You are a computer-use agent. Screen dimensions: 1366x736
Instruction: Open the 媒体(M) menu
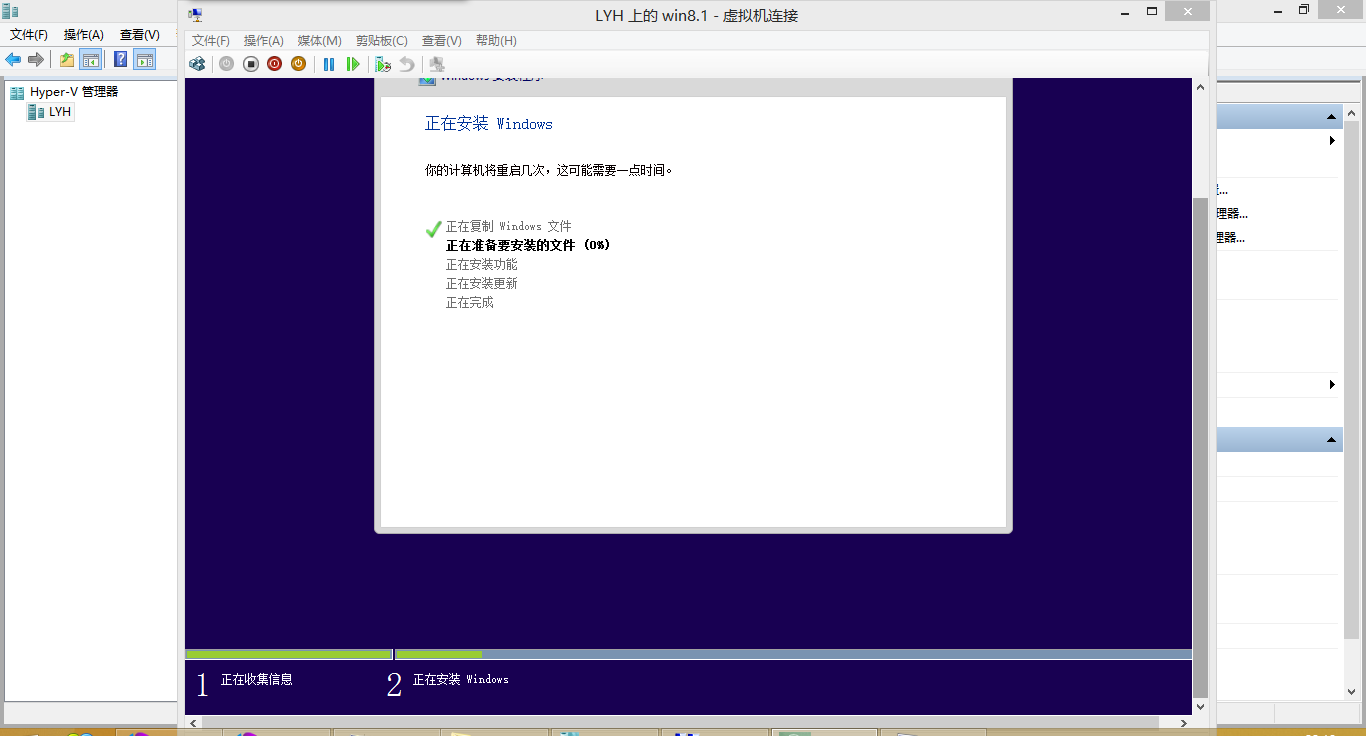click(x=320, y=41)
